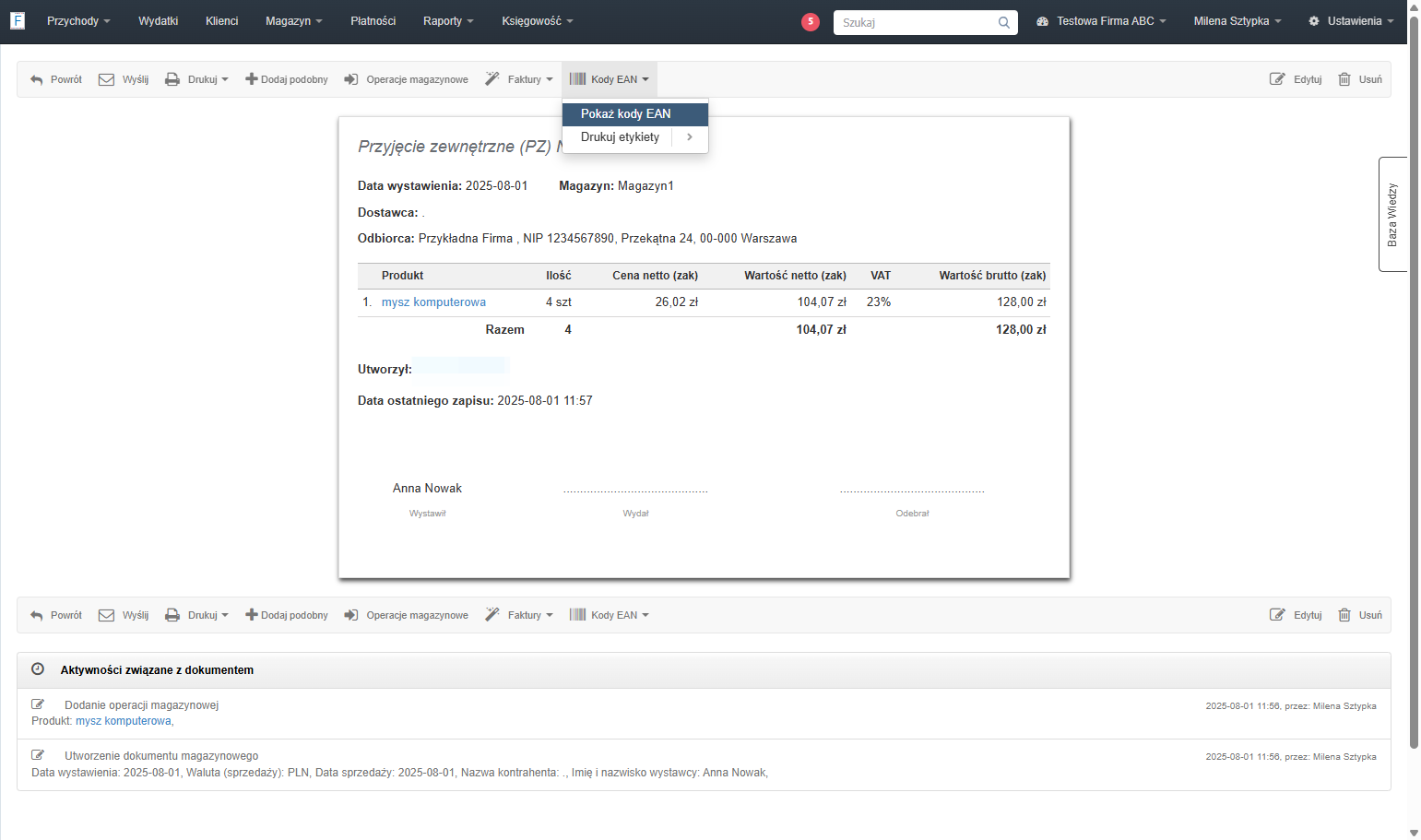Expand the Raporty dropdown
Viewport: 1421px width, 840px height.
(x=448, y=21)
